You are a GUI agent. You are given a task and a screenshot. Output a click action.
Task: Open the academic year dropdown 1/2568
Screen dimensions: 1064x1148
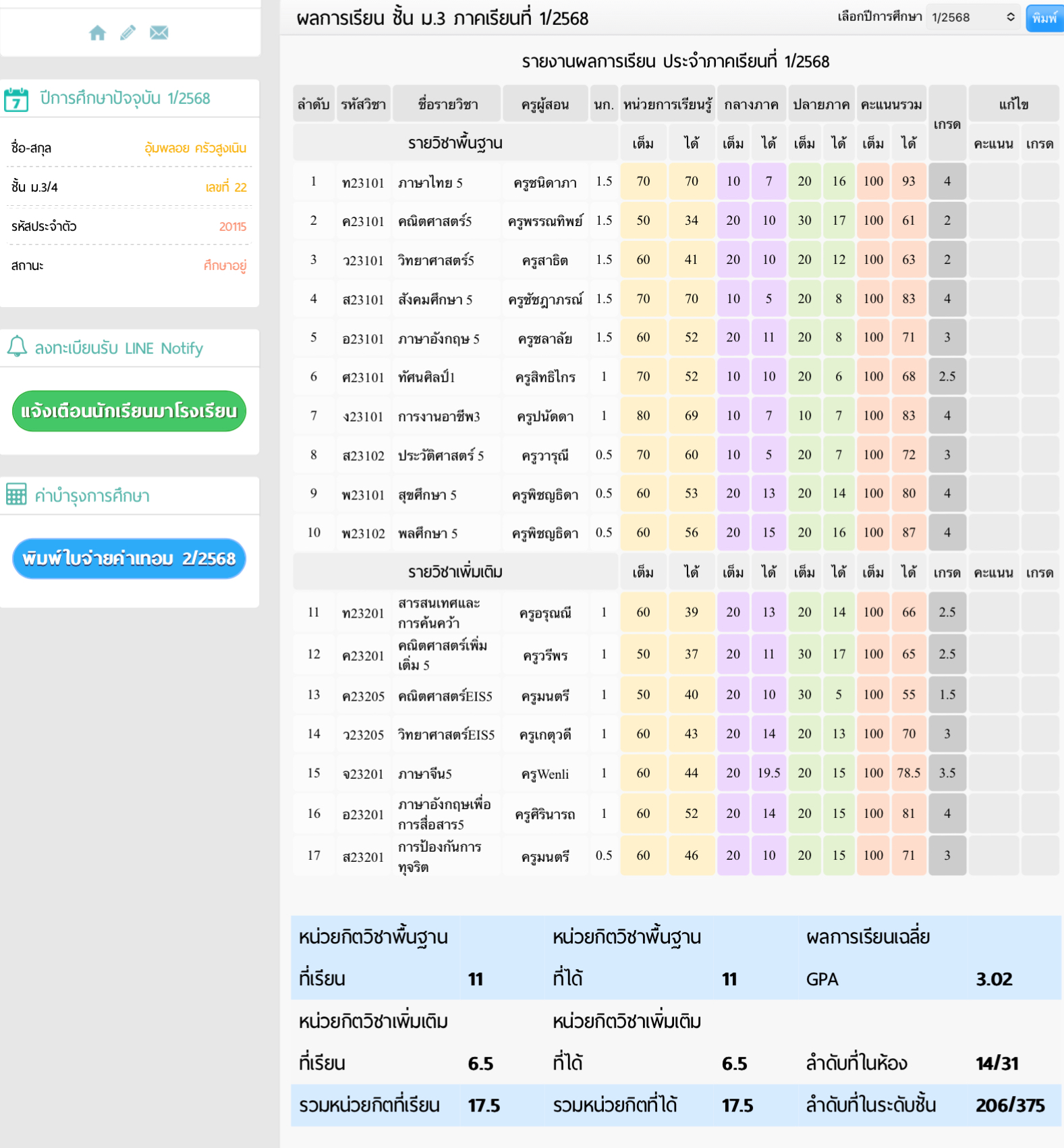pyautogui.click(x=972, y=18)
